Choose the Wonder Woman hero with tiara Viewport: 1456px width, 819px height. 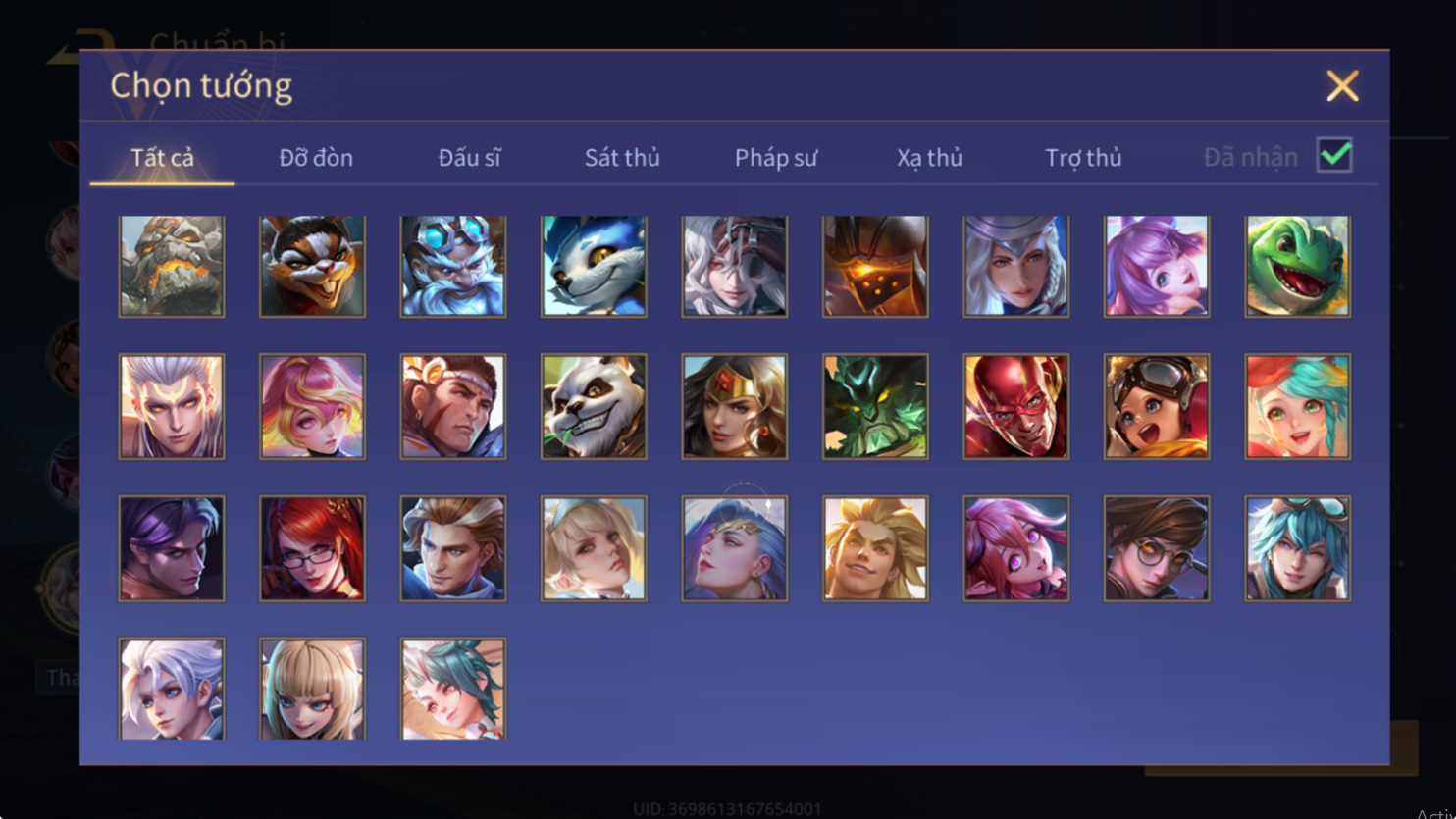pos(734,407)
